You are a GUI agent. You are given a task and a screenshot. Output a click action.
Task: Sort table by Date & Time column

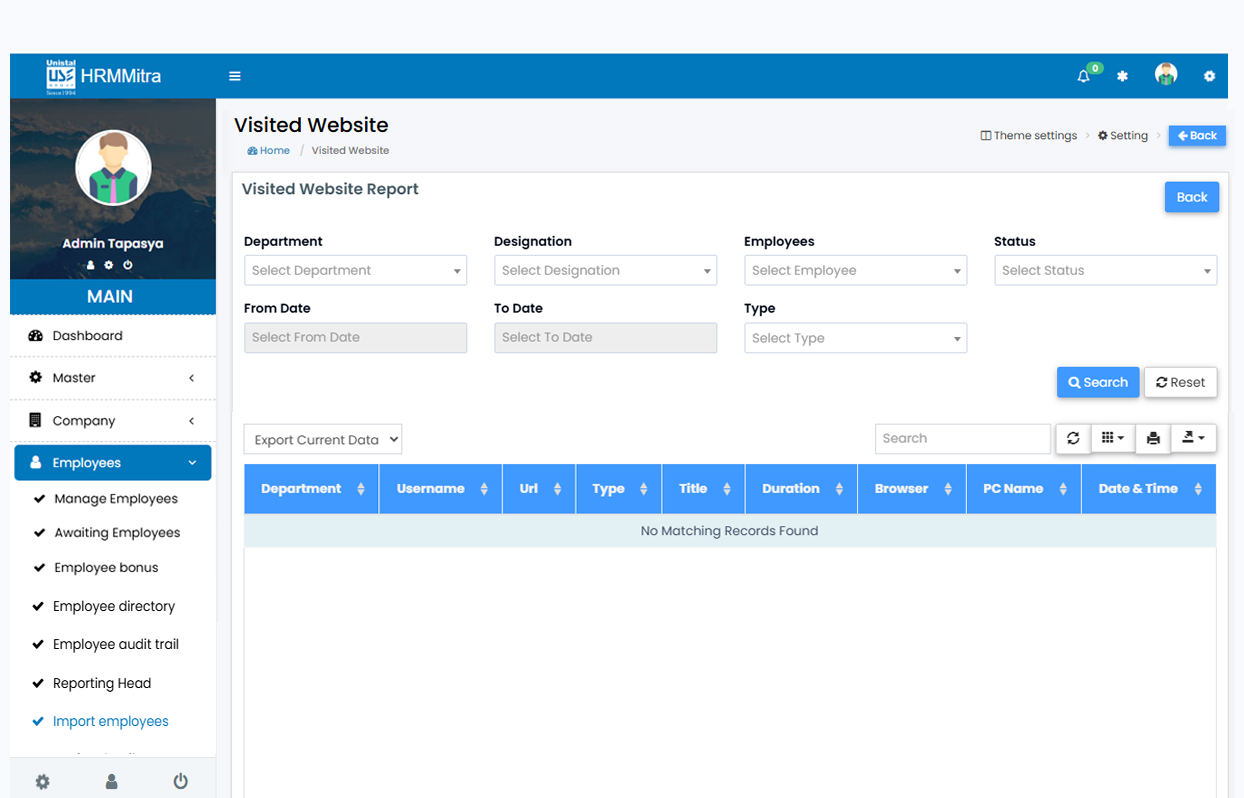[1148, 489]
